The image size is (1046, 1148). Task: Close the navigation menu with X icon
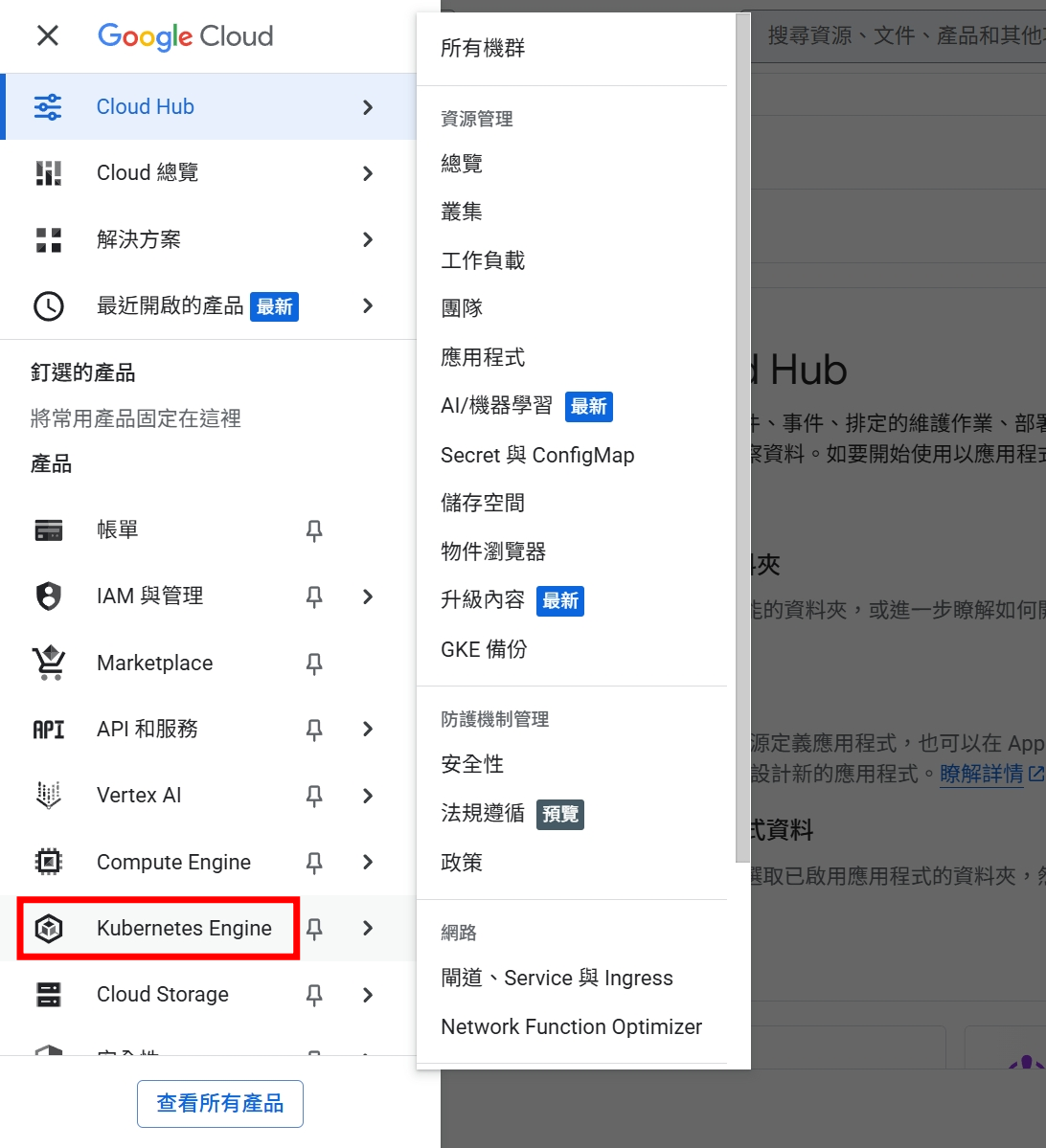point(48,35)
